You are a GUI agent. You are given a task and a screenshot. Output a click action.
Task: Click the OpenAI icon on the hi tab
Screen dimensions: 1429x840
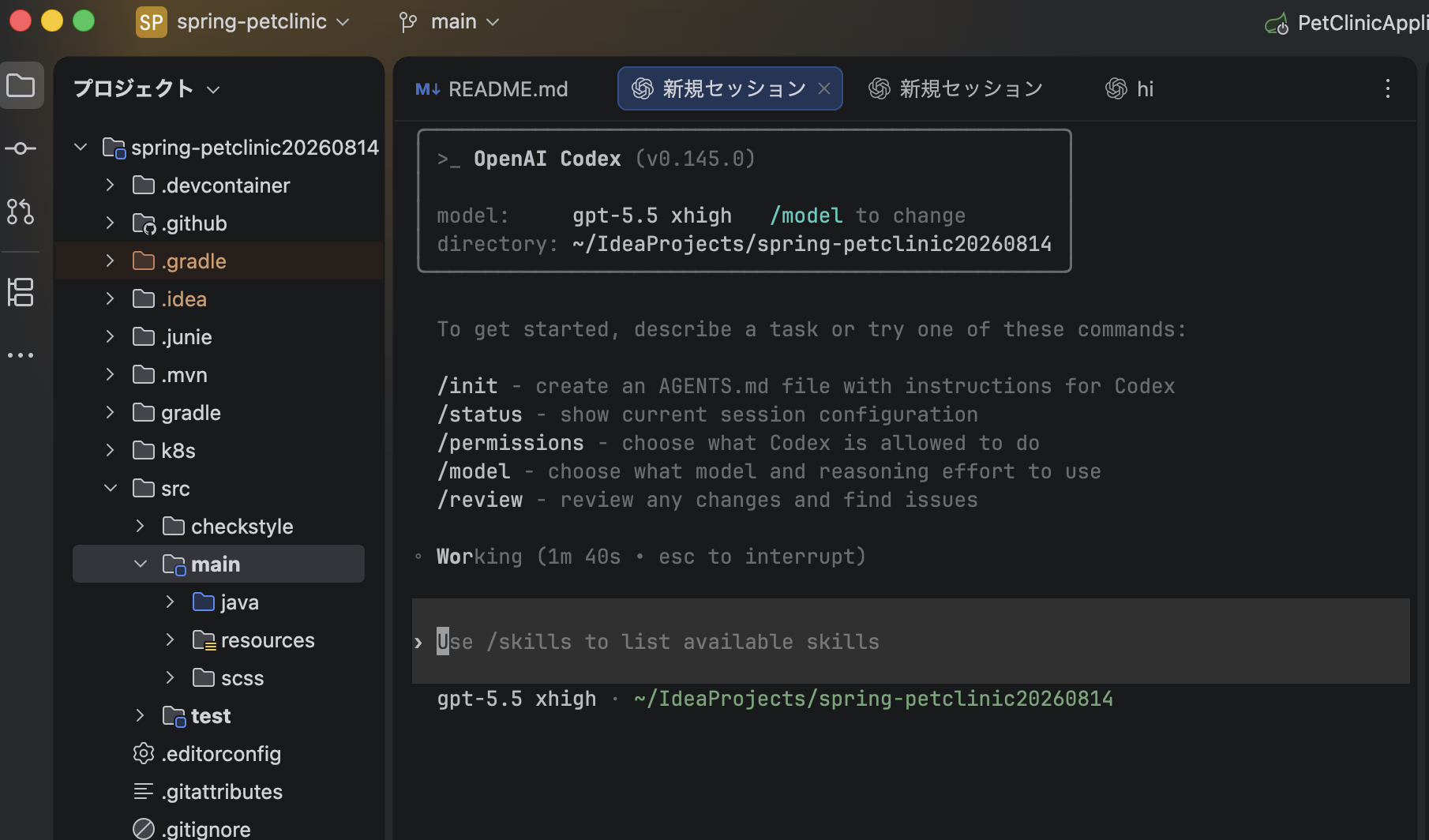point(1116,88)
